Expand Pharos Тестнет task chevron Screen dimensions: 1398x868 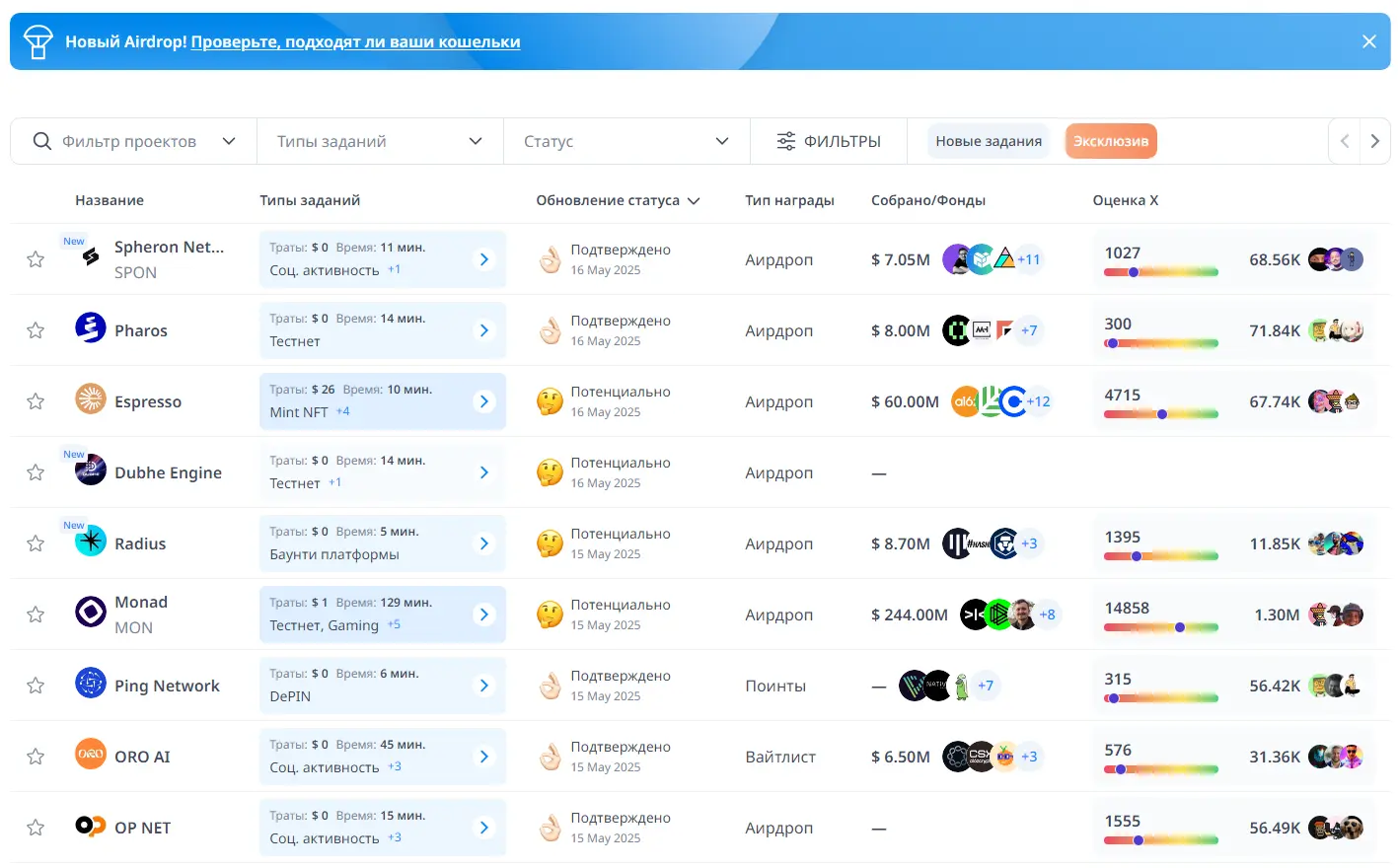484,330
